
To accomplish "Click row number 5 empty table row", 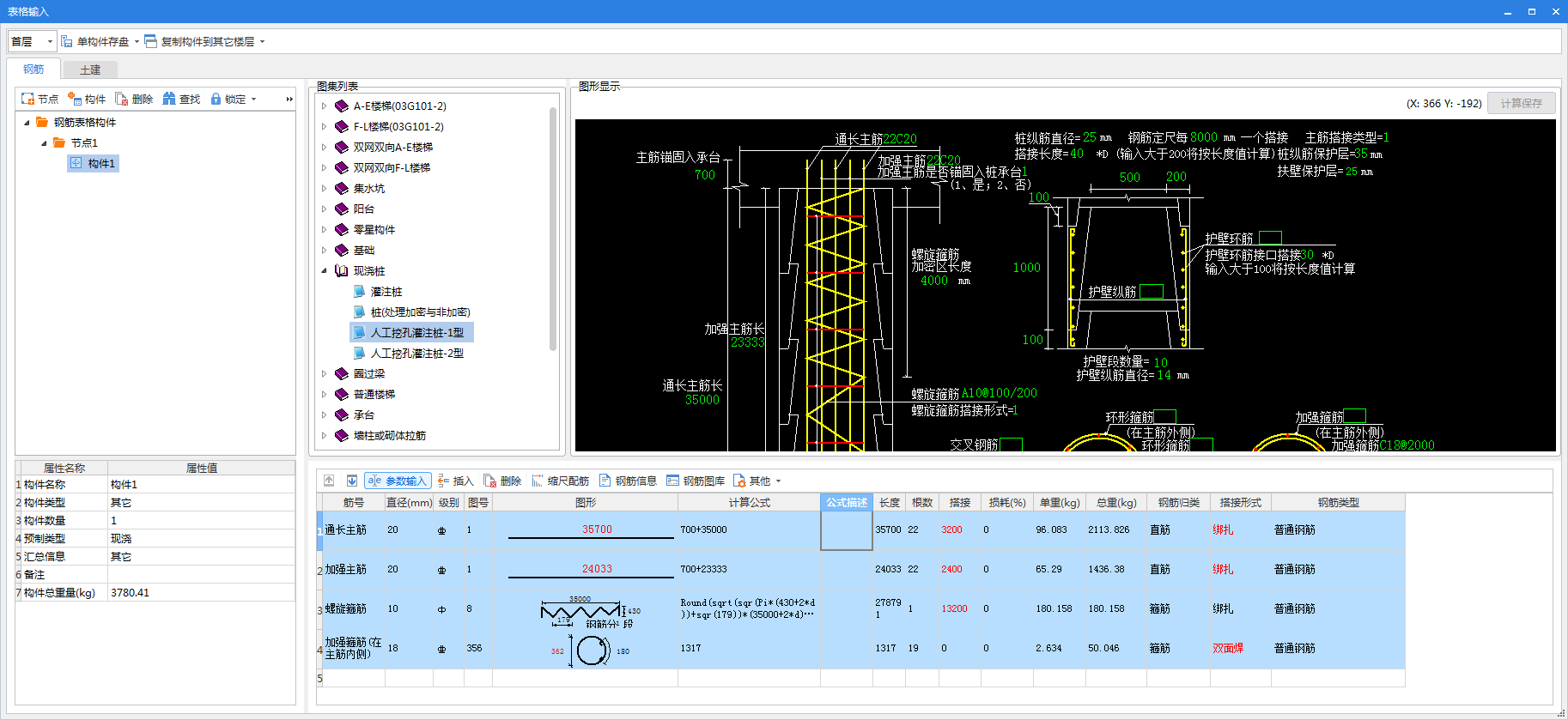I will (319, 678).
